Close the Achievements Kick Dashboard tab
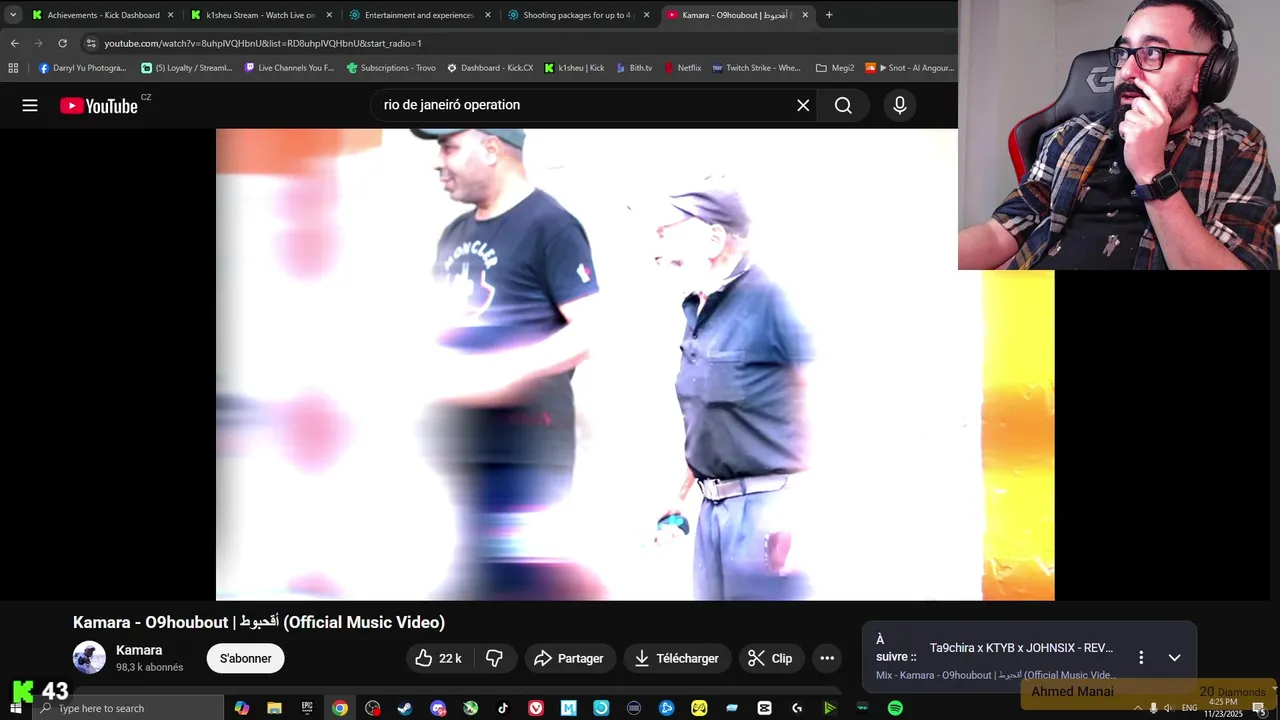This screenshot has height=720, width=1280. (x=170, y=15)
